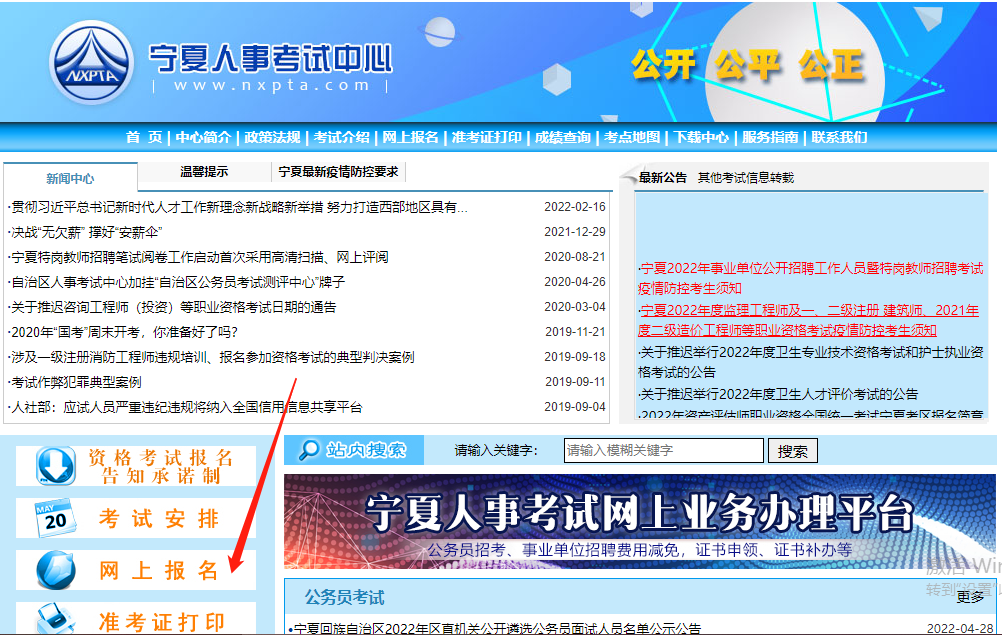Open the 考试安排 sidebar button
This screenshot has height=635, width=1002.
136,518
